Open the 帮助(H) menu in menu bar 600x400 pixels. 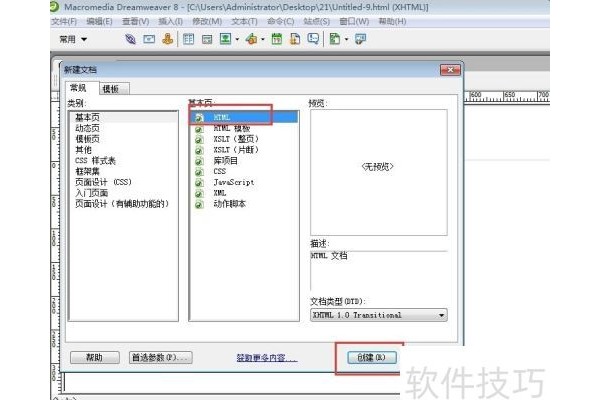click(x=392, y=21)
